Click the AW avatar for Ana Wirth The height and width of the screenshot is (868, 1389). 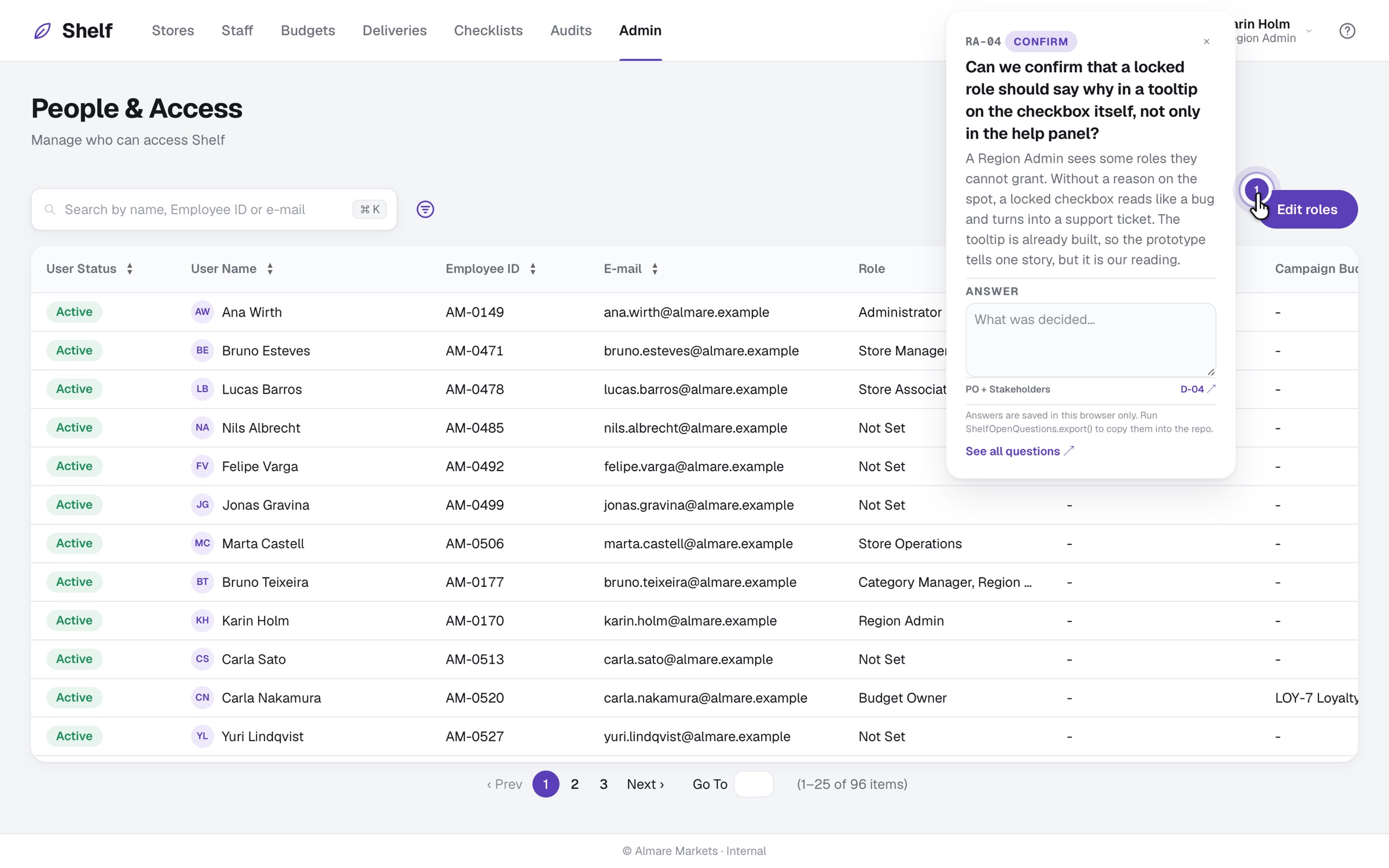[x=202, y=312]
